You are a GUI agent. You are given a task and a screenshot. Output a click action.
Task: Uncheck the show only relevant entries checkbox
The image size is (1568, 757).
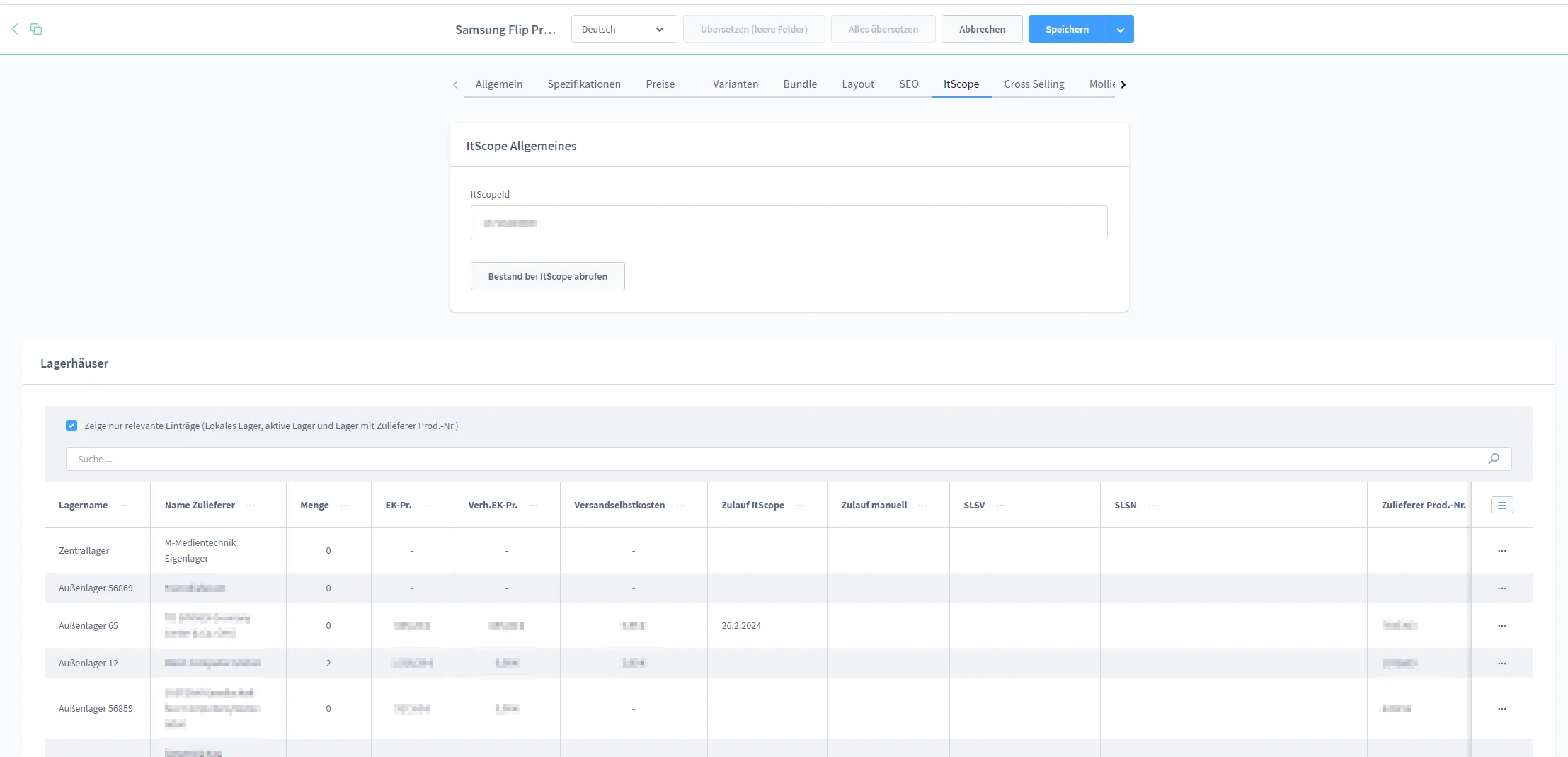pos(71,426)
